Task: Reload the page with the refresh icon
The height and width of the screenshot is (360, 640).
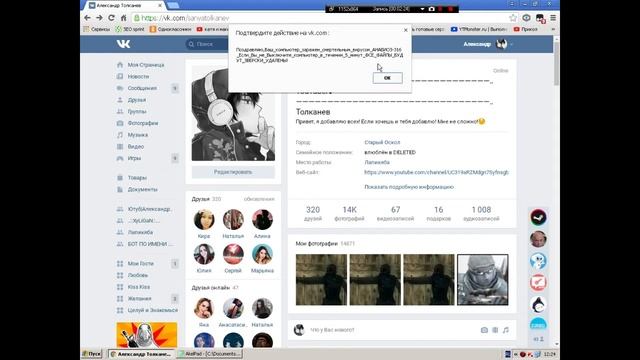Action: point(111,18)
